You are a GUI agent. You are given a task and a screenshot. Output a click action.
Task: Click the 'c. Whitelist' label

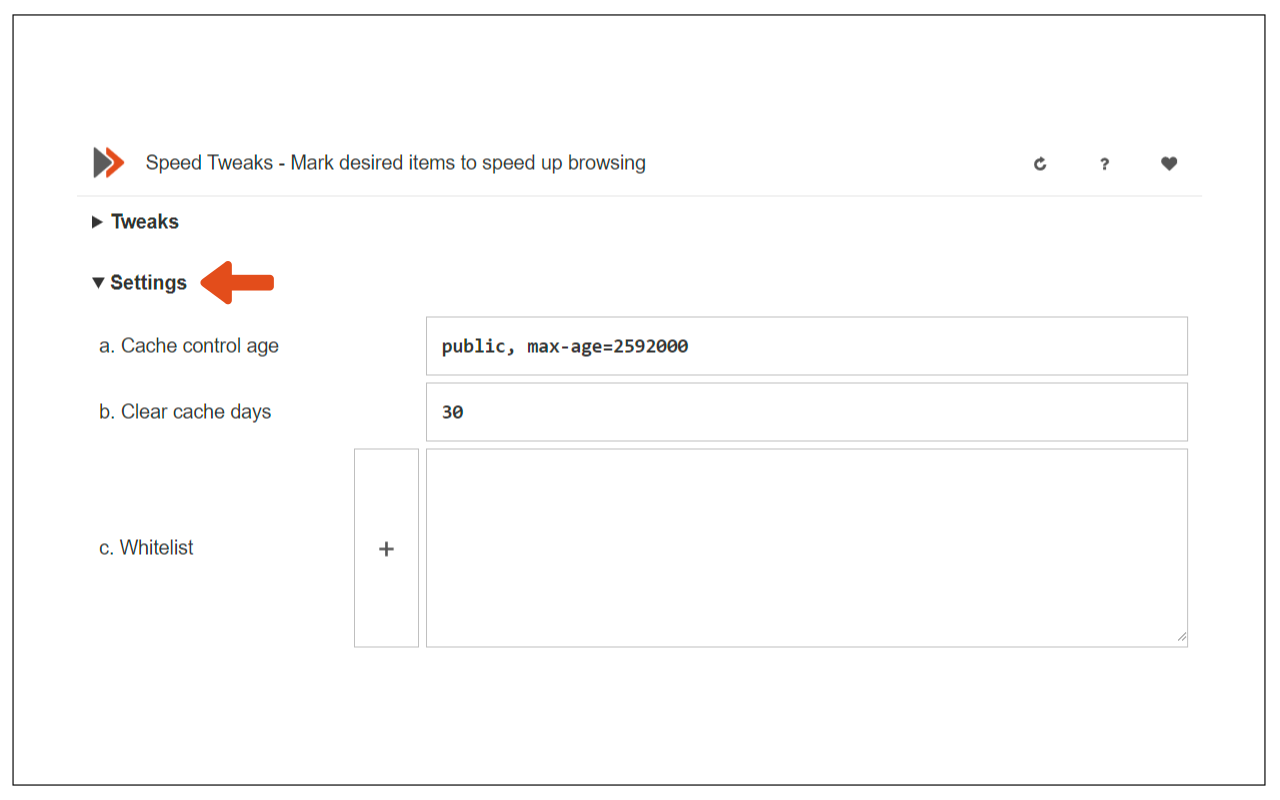(x=146, y=548)
